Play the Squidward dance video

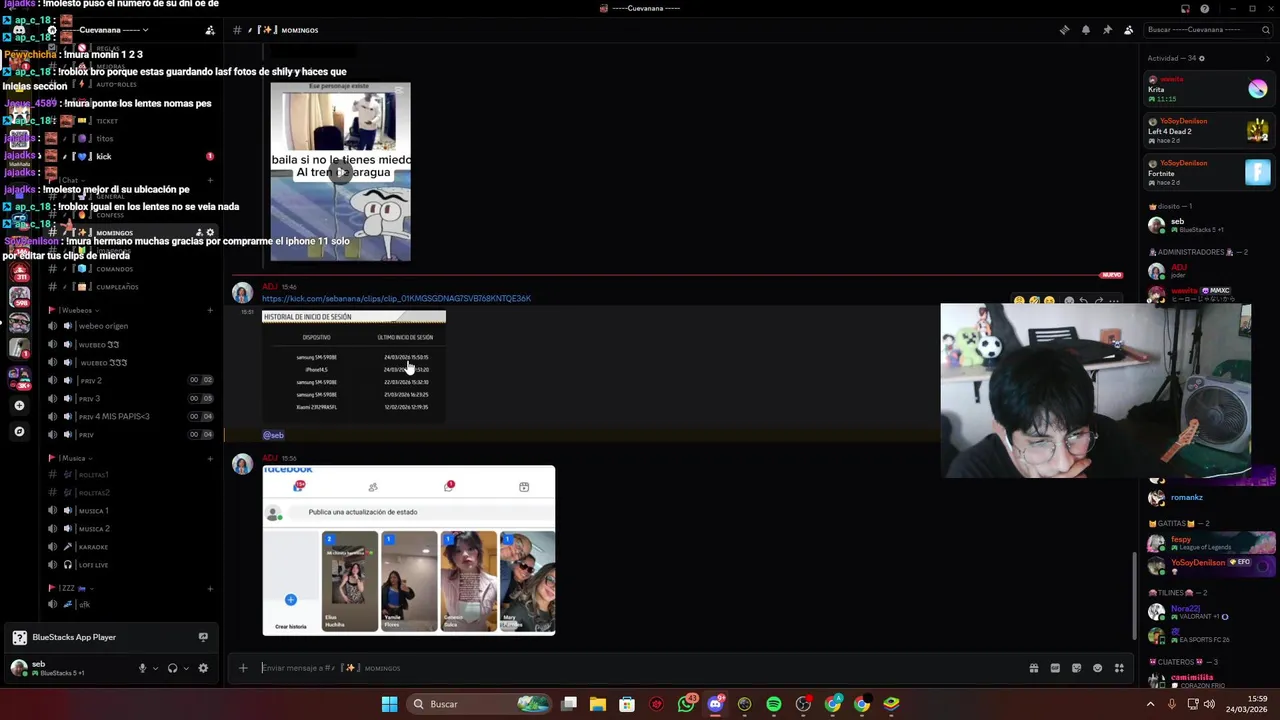[x=340, y=172]
